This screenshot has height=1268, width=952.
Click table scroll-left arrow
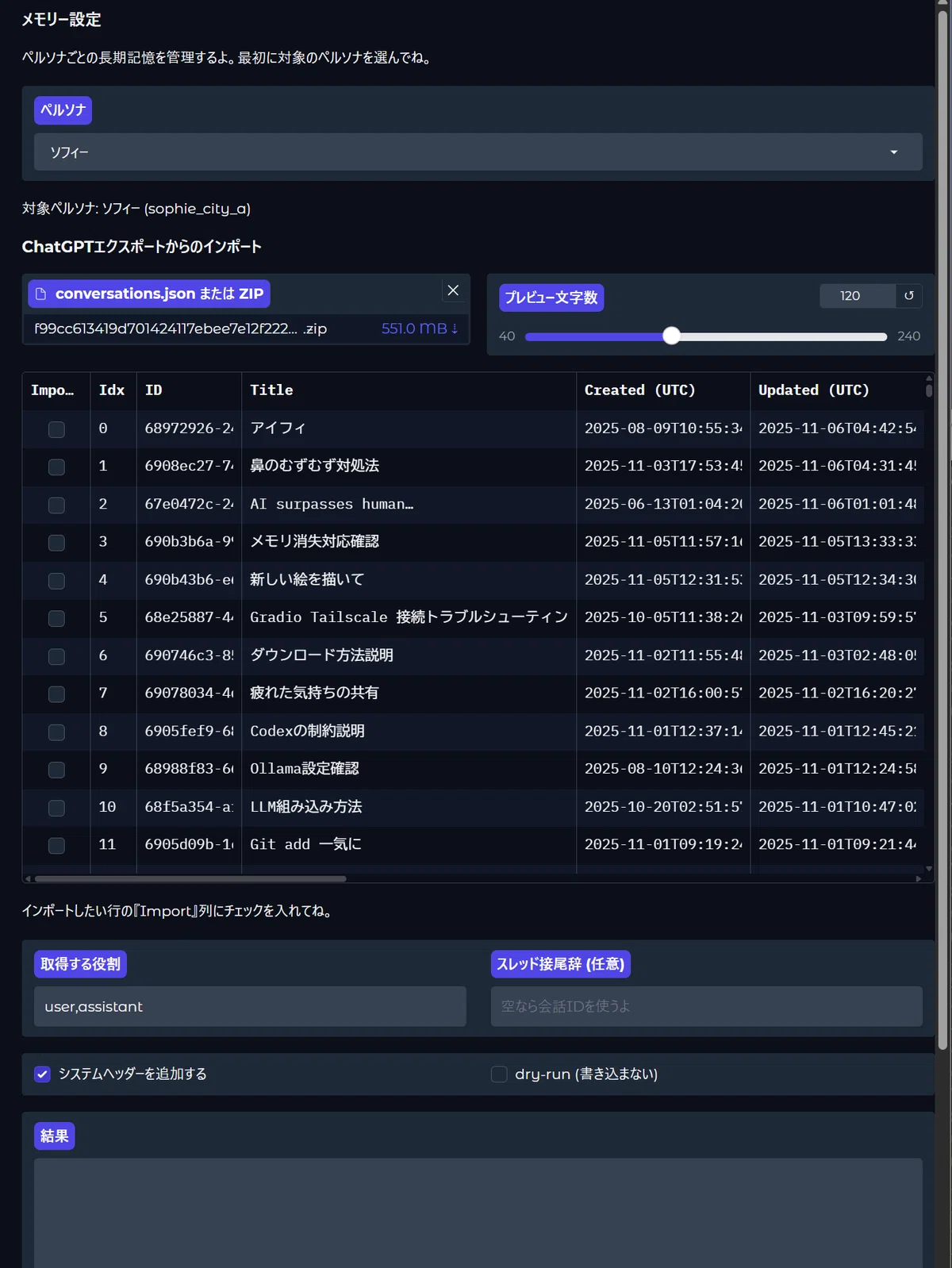[x=29, y=878]
